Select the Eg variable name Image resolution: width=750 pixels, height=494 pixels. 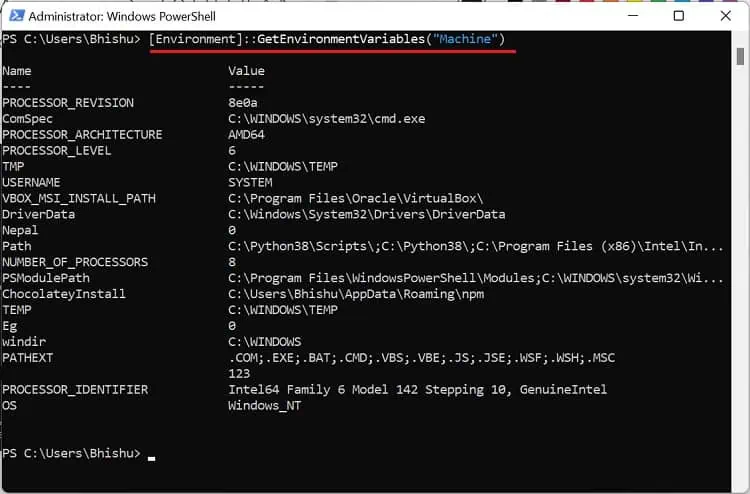10,326
